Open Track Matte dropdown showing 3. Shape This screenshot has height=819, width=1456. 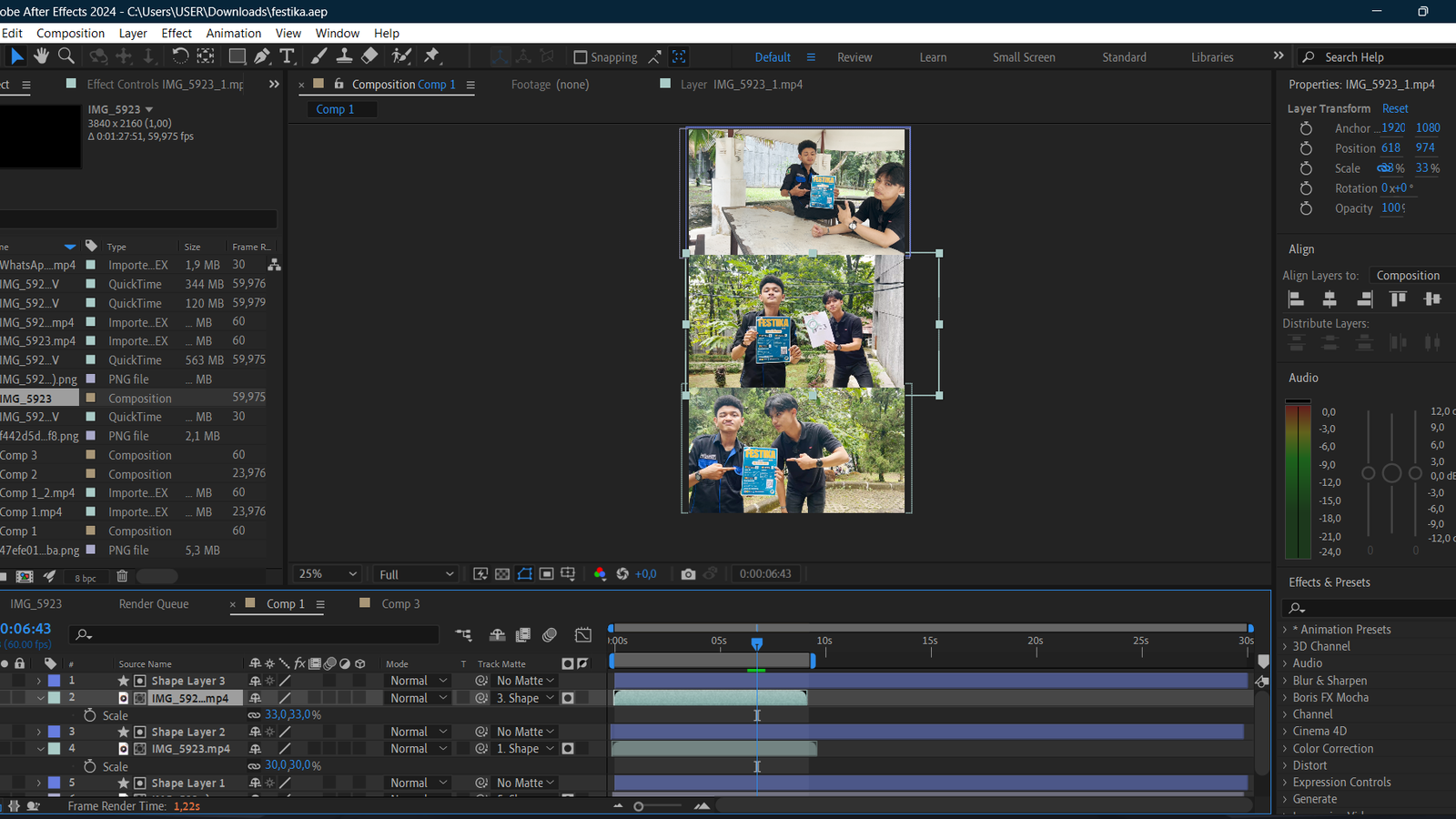pos(525,698)
